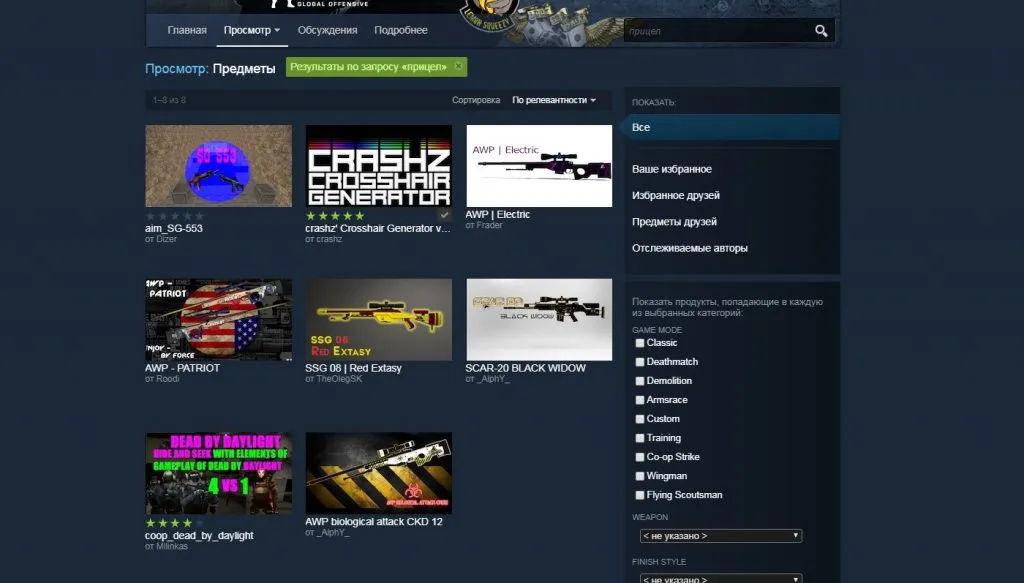Click the Counter-Strike Global Offensive logo
Image resolution: width=1024 pixels, height=583 pixels.
[319, 5]
